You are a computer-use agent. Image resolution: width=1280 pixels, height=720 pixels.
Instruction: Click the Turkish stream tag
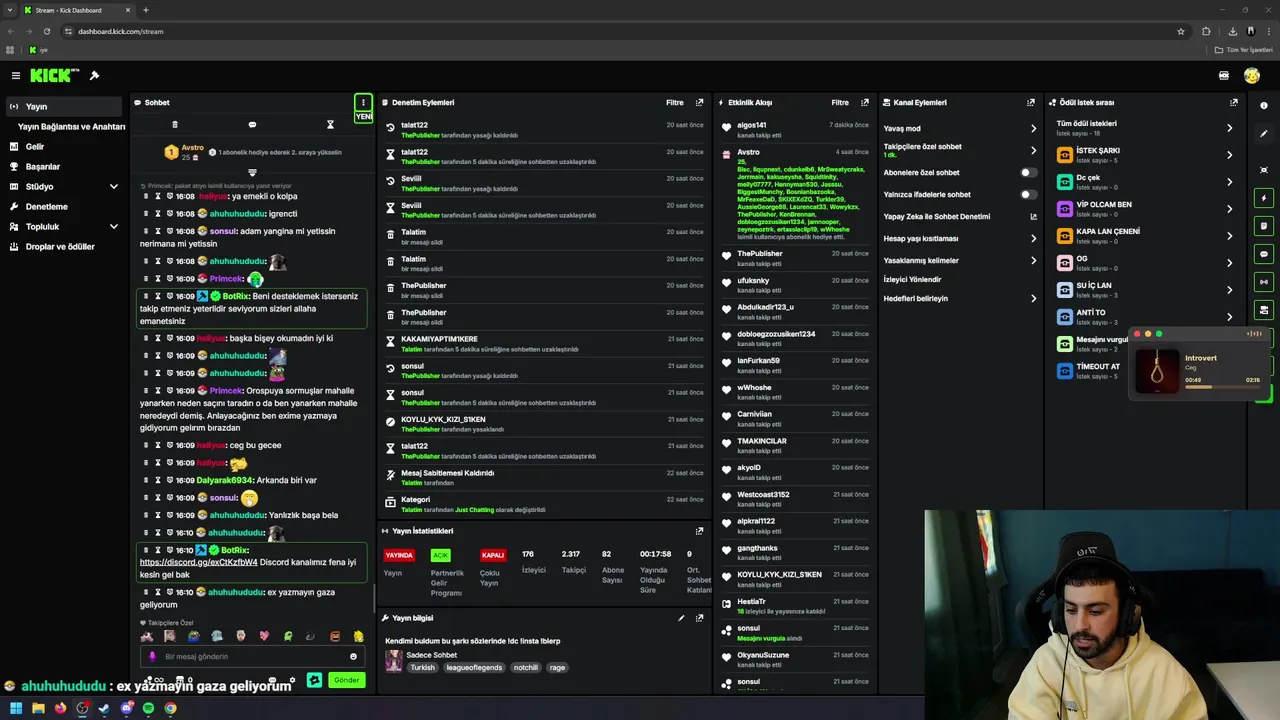423,668
